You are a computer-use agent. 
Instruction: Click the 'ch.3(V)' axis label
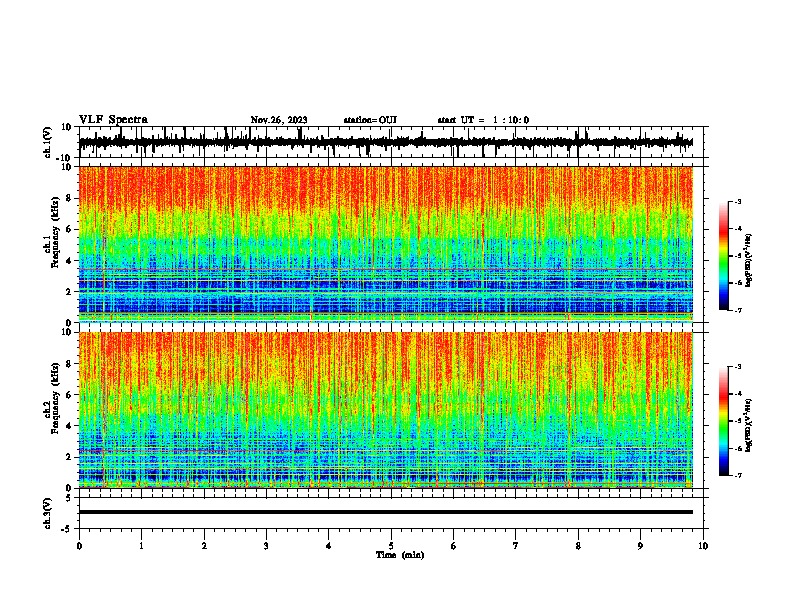[48, 513]
